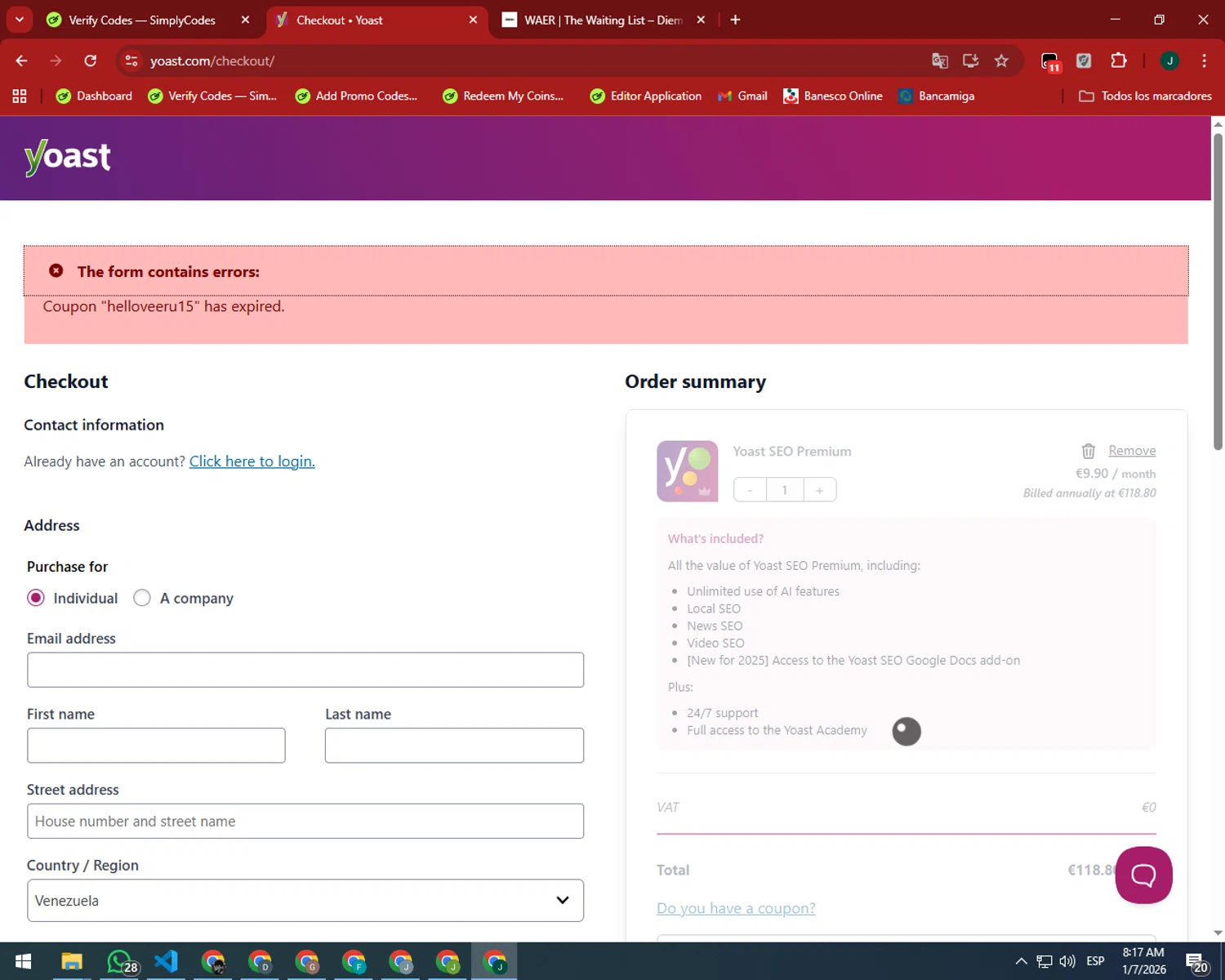This screenshot has width=1225, height=980.
Task: Open the Banesco Online bookmark
Action: click(x=832, y=96)
